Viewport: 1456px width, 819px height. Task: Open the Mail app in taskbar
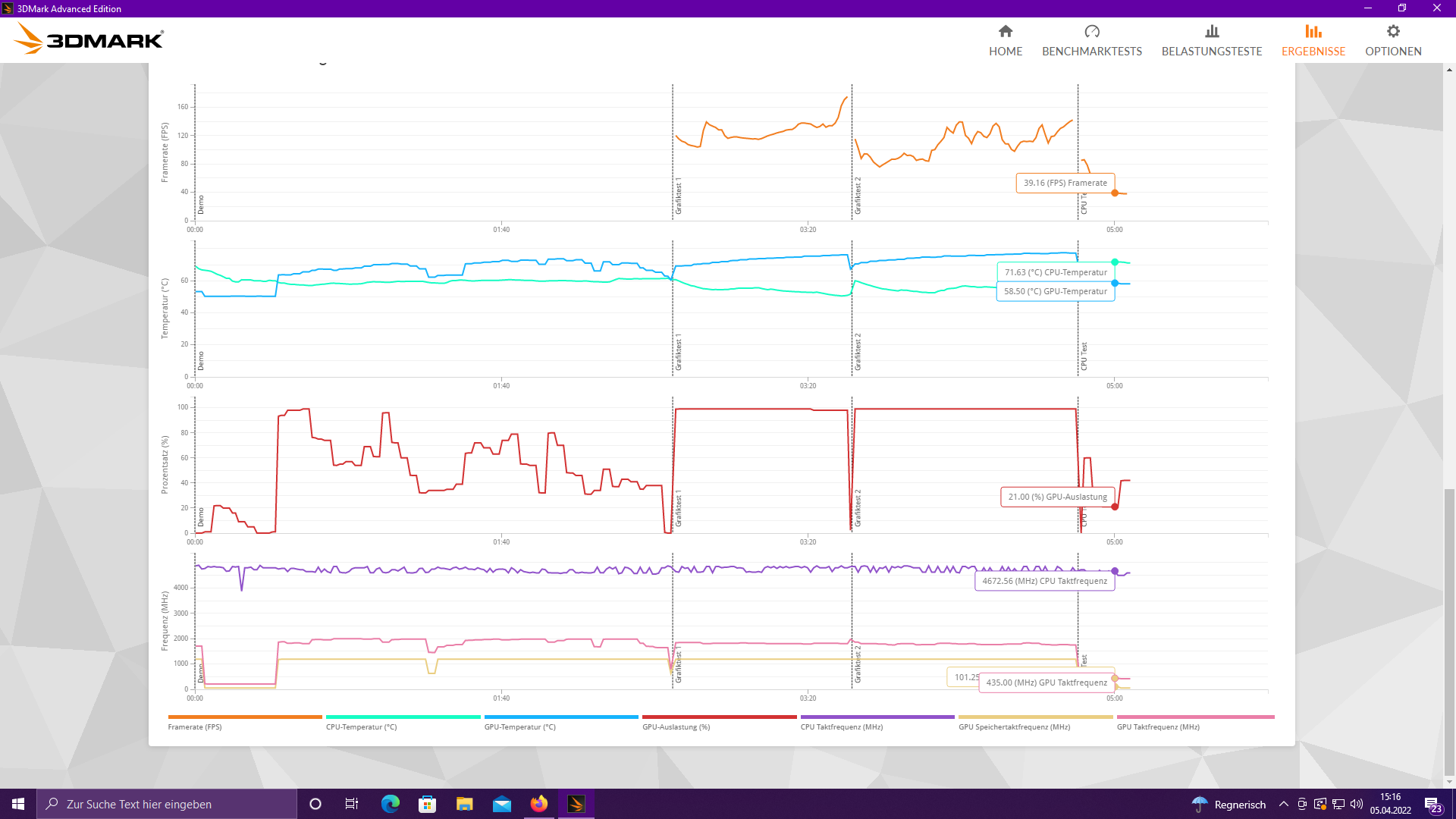coord(502,804)
